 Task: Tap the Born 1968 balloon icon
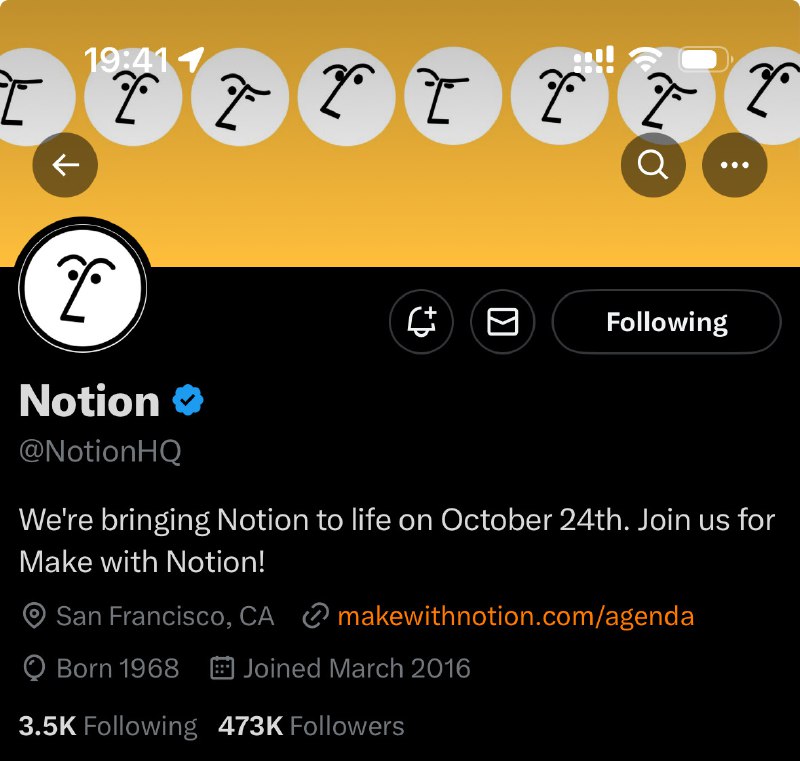point(34,668)
